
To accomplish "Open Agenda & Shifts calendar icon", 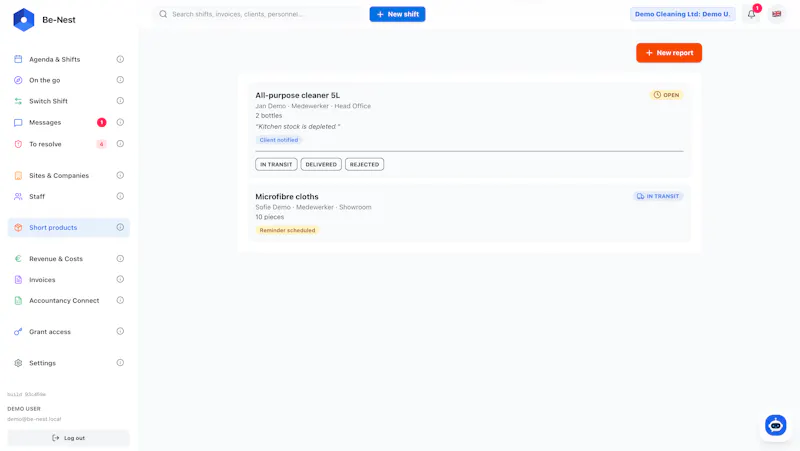I will 18,59.
